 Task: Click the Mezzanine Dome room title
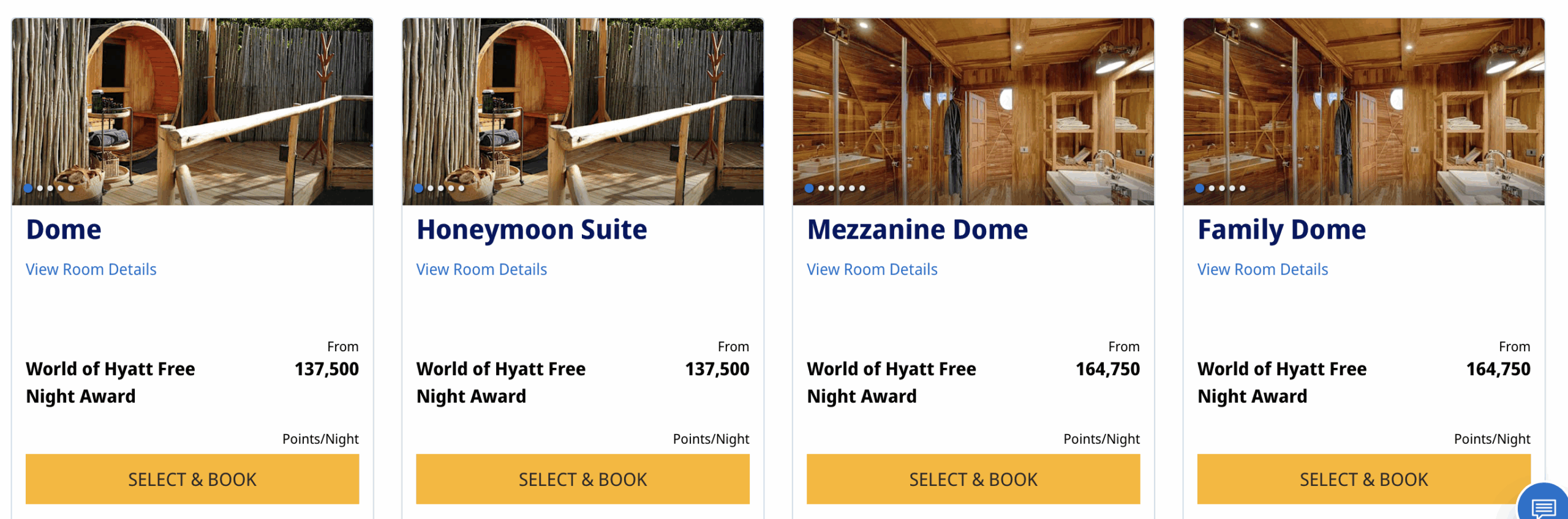(917, 230)
